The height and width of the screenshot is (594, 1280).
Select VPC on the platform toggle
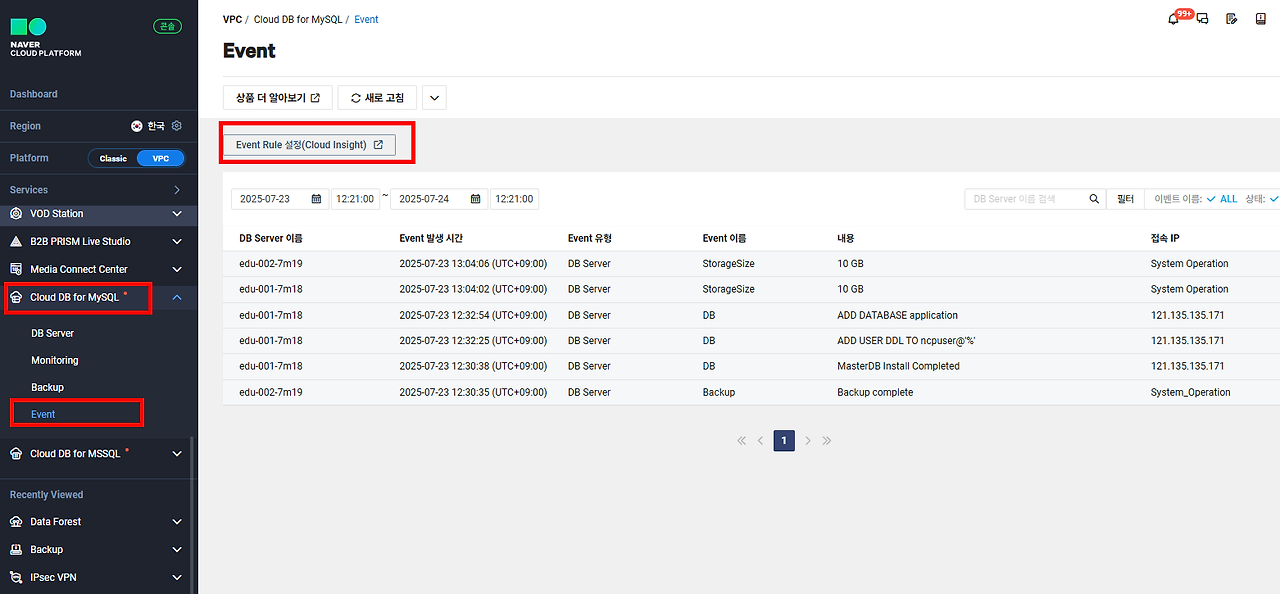(x=160, y=158)
